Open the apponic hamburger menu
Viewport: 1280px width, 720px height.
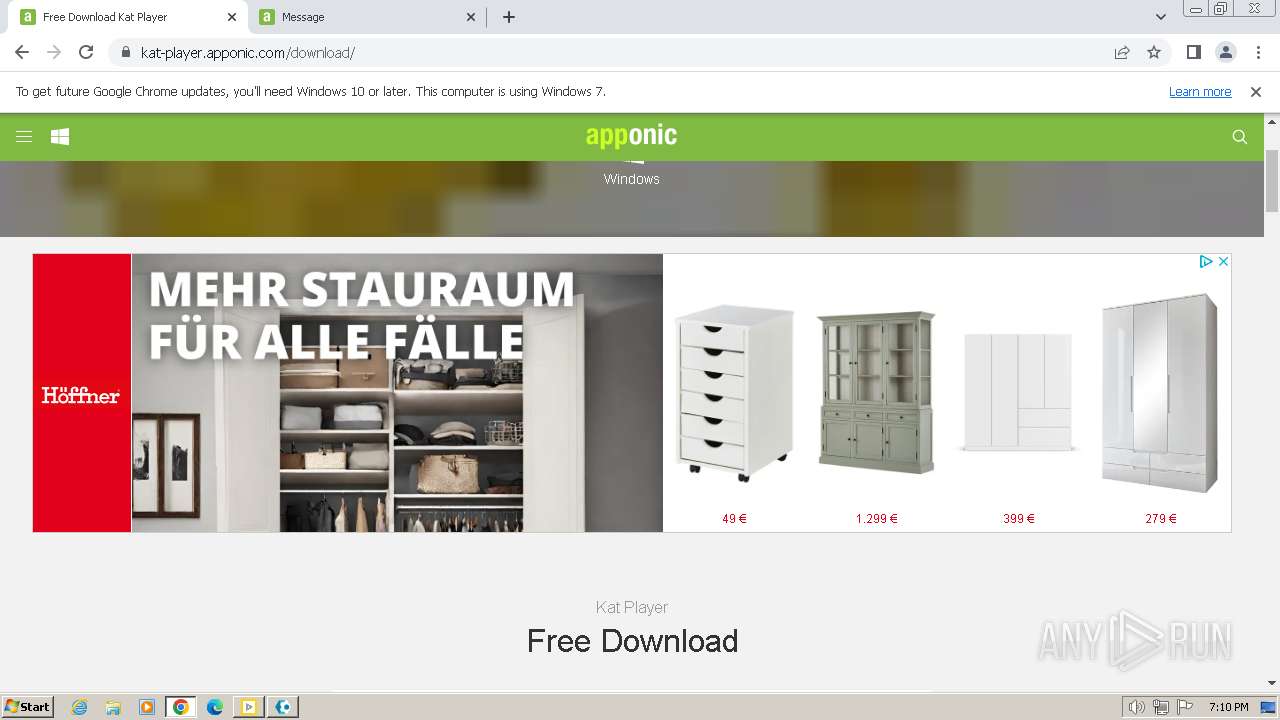click(24, 137)
